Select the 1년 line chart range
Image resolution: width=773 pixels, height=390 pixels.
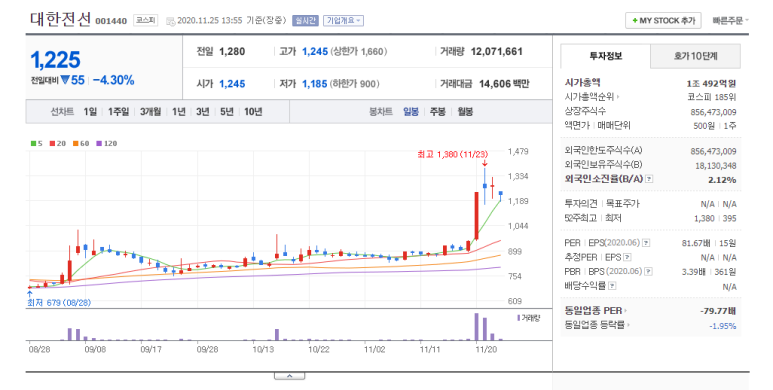click(x=178, y=112)
